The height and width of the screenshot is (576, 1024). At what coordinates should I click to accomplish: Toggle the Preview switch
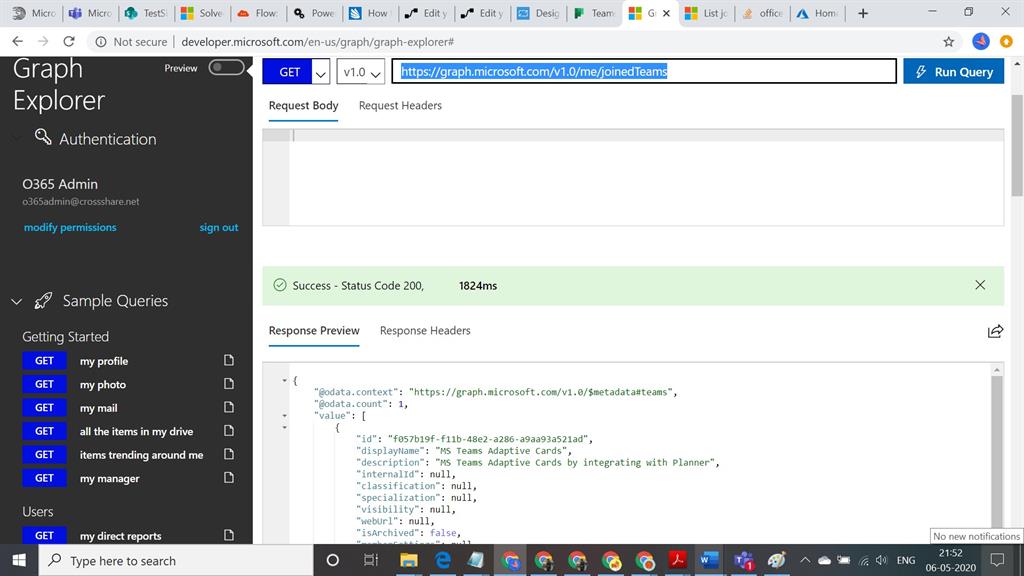(226, 68)
